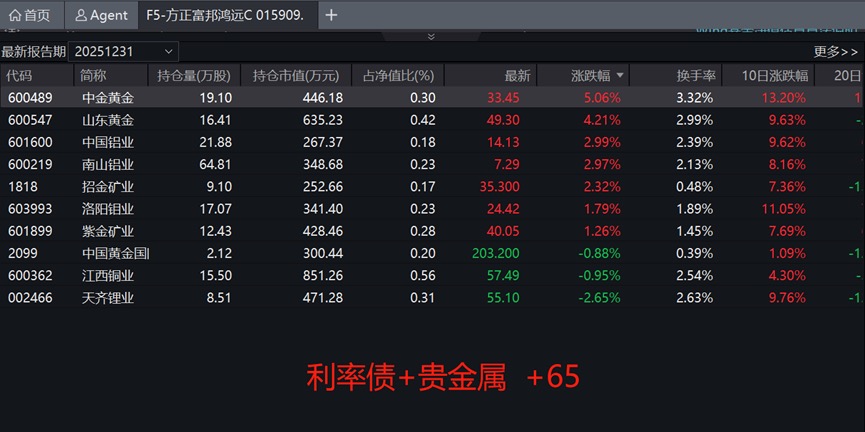
Task: Sort by 10日涨跌幅 column header
Action: [x=768, y=76]
